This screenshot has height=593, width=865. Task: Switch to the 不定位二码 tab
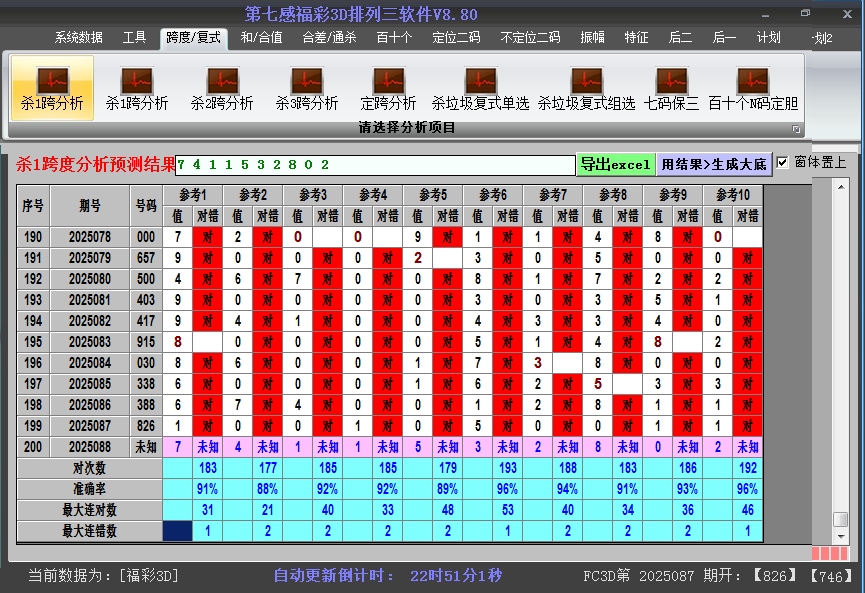coord(530,38)
